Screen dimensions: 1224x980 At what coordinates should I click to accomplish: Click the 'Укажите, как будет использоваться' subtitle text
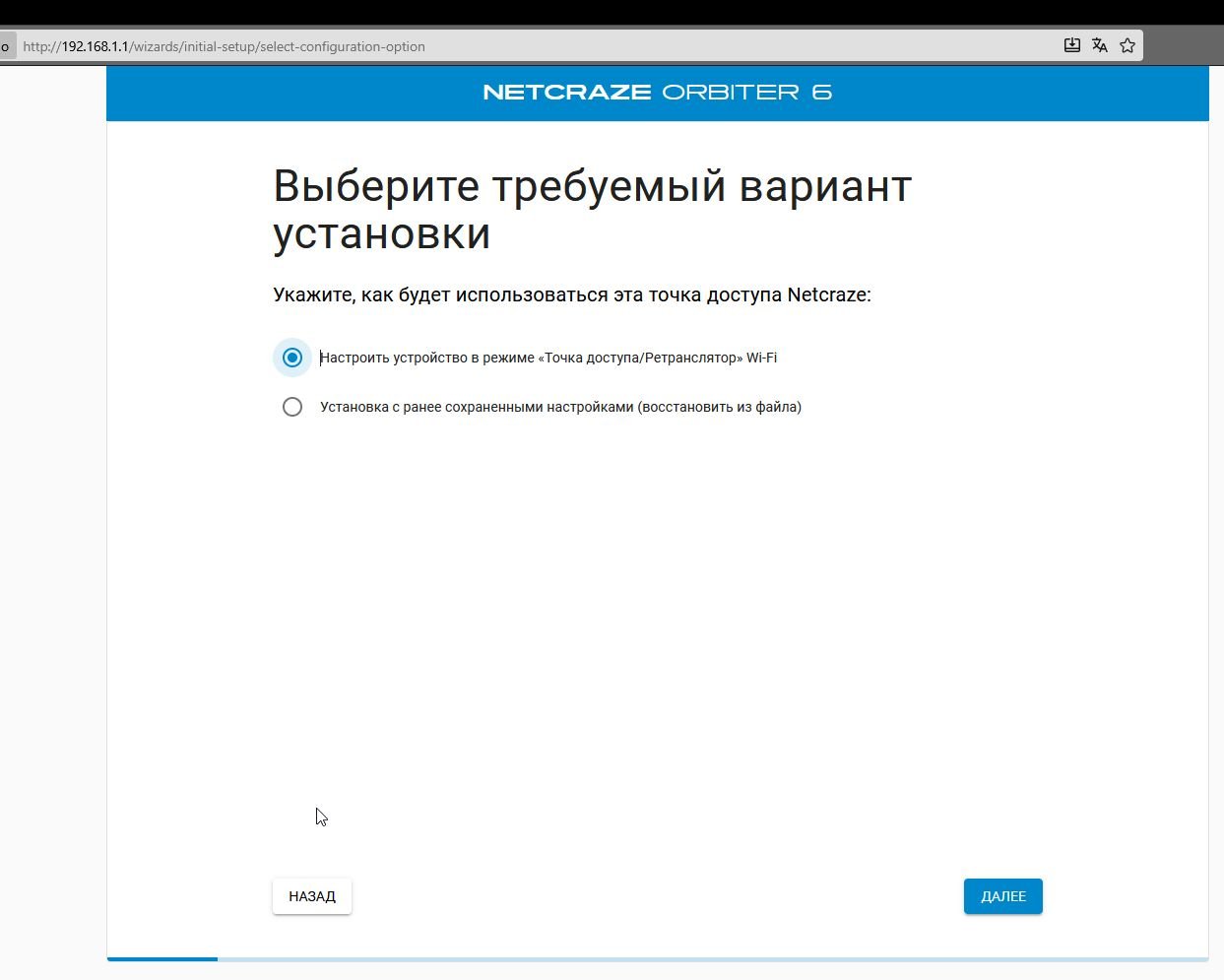point(571,294)
